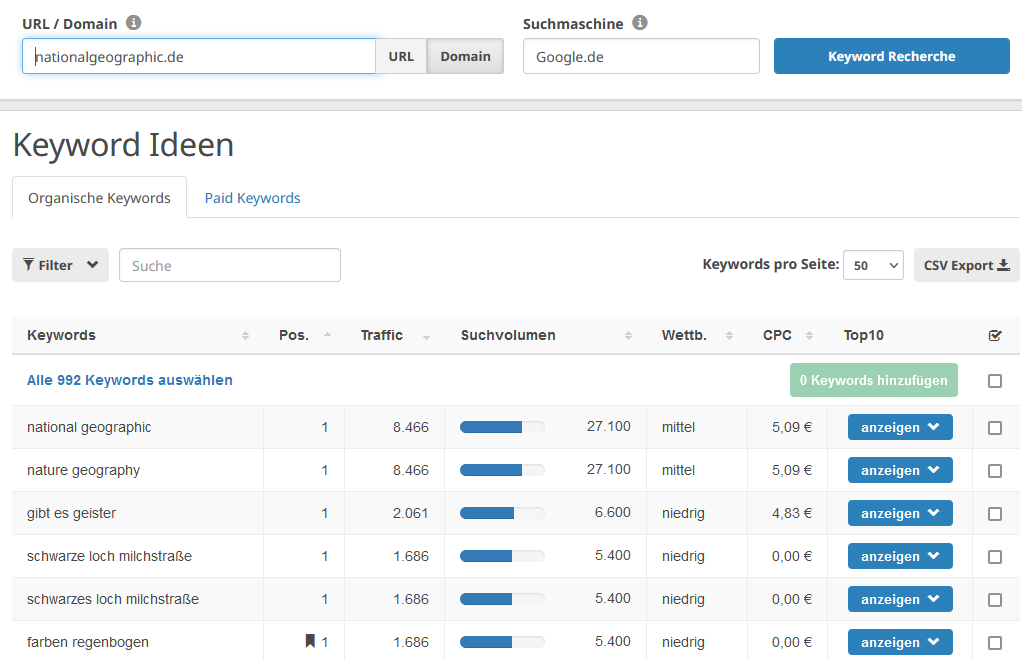Click the keyword text nature geography
This screenshot has width=1022, height=660.
[83, 470]
